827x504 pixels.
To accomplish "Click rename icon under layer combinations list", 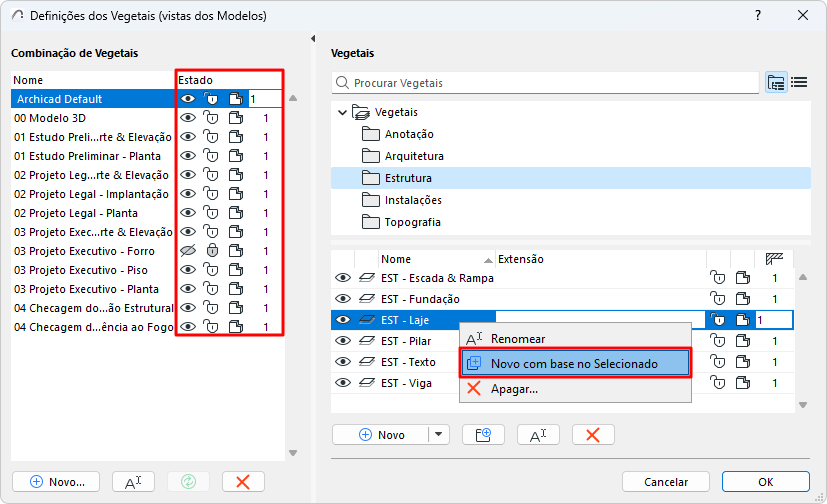I will (x=133, y=481).
